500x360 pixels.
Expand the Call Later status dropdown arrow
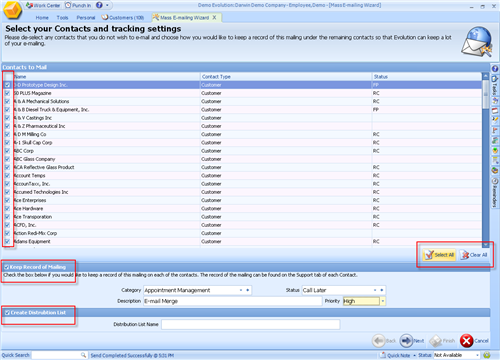pyautogui.click(x=375, y=290)
